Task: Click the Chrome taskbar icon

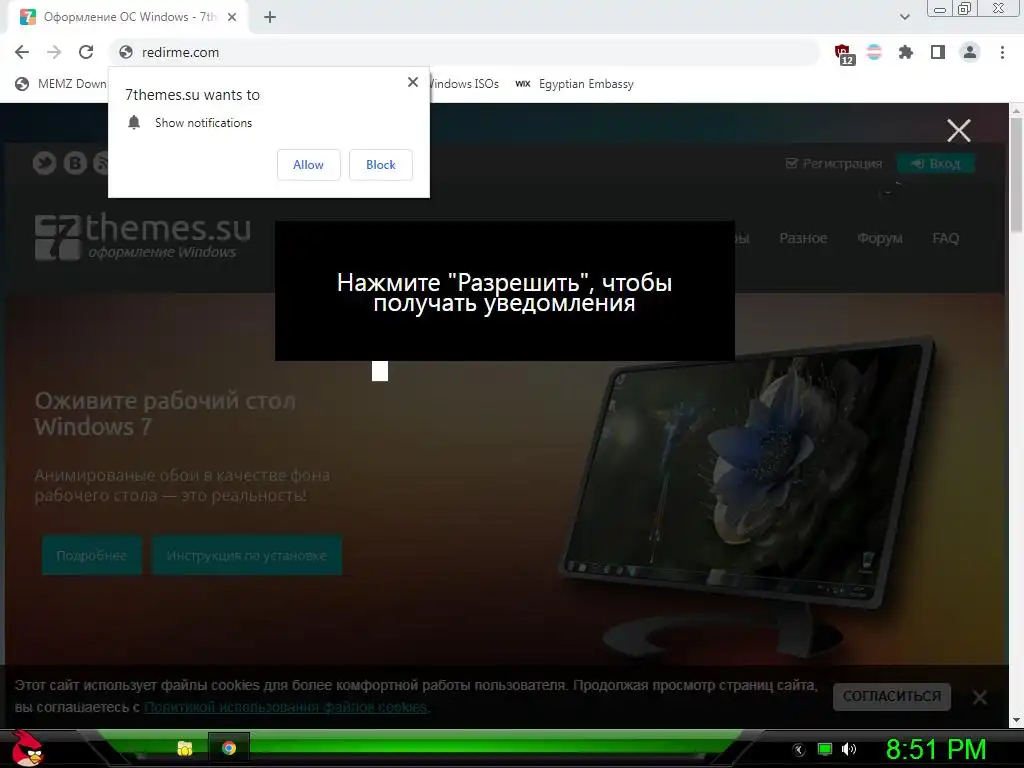Action: (229, 748)
